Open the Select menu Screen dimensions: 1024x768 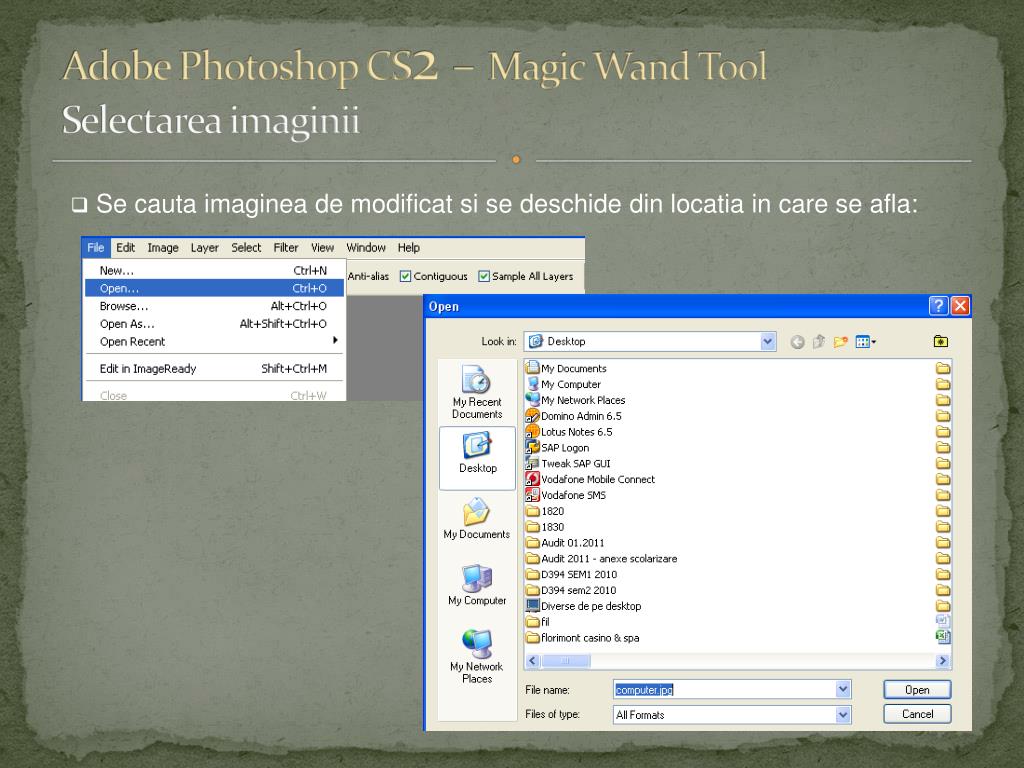pos(246,248)
